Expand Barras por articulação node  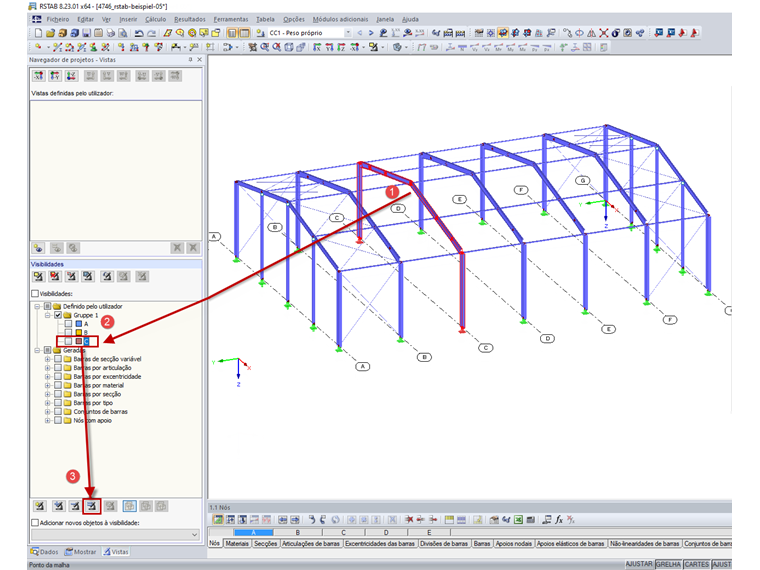coord(48,368)
